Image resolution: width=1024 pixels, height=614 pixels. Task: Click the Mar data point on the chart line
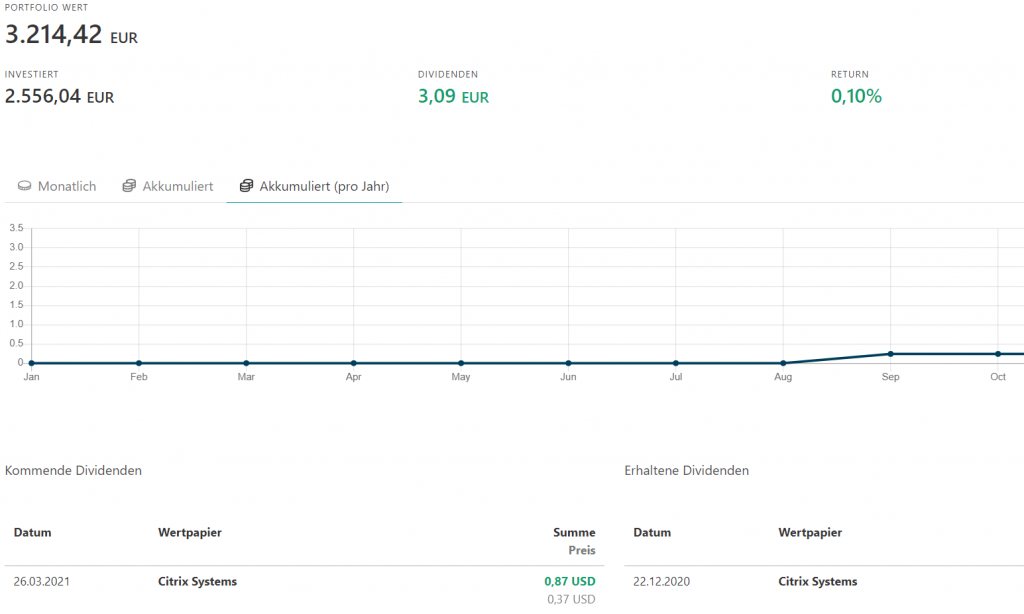click(x=246, y=363)
